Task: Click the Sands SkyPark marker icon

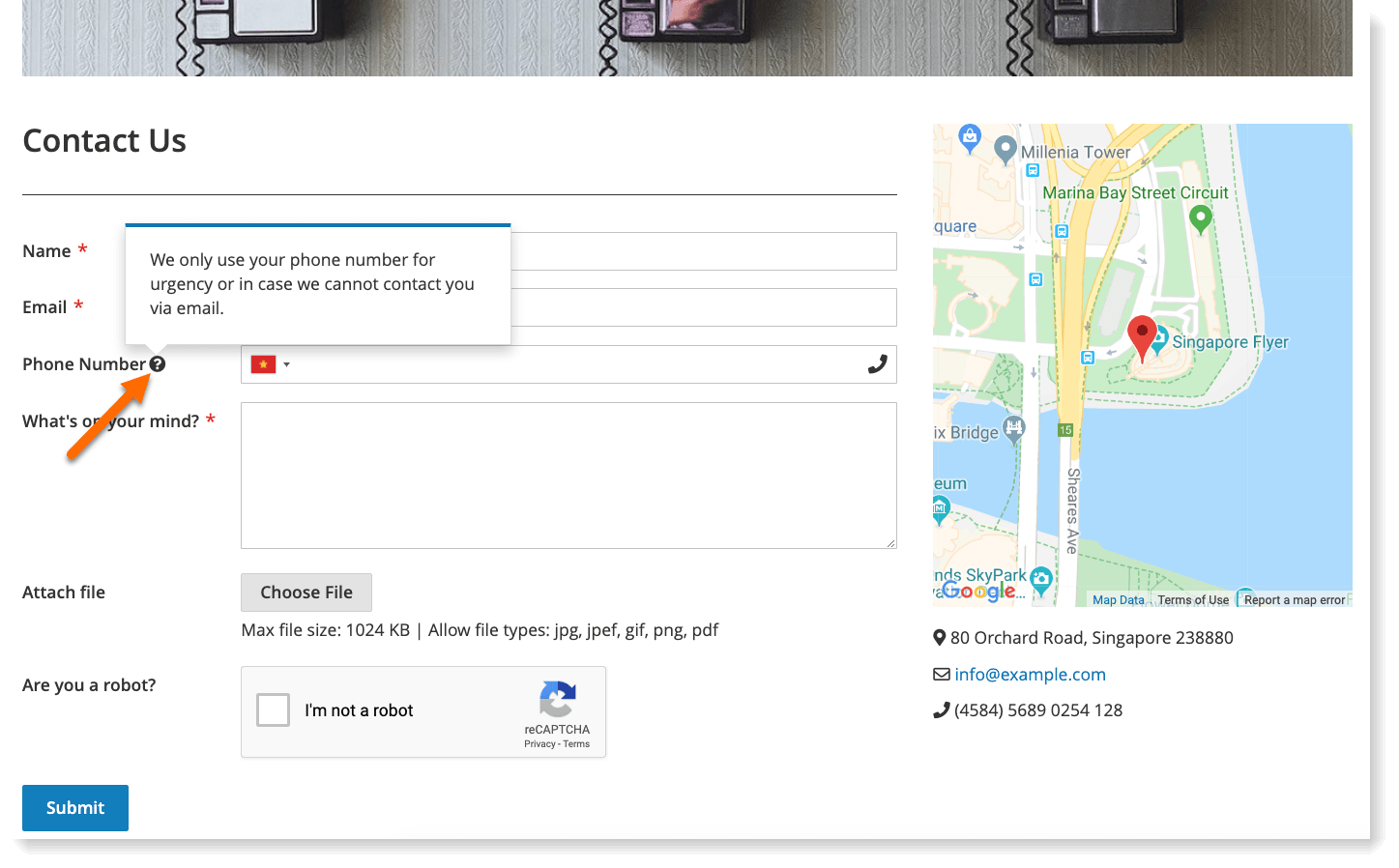Action: [1040, 580]
